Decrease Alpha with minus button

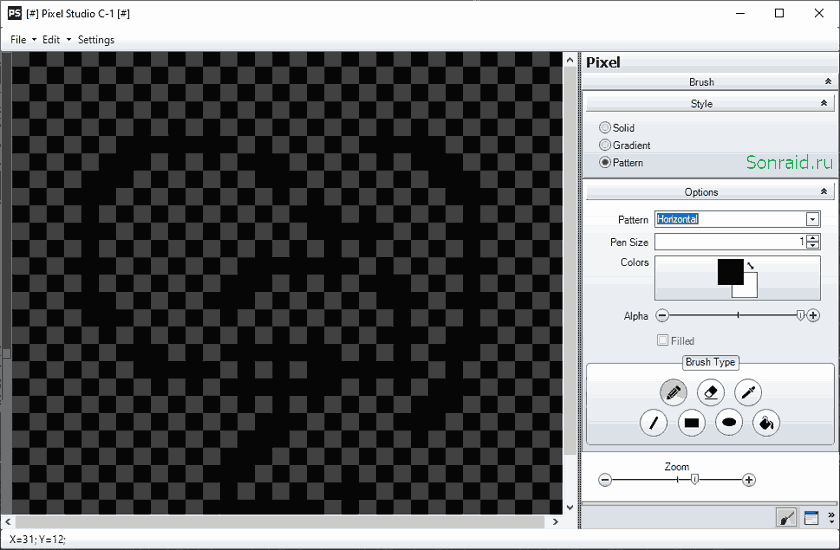(x=662, y=315)
